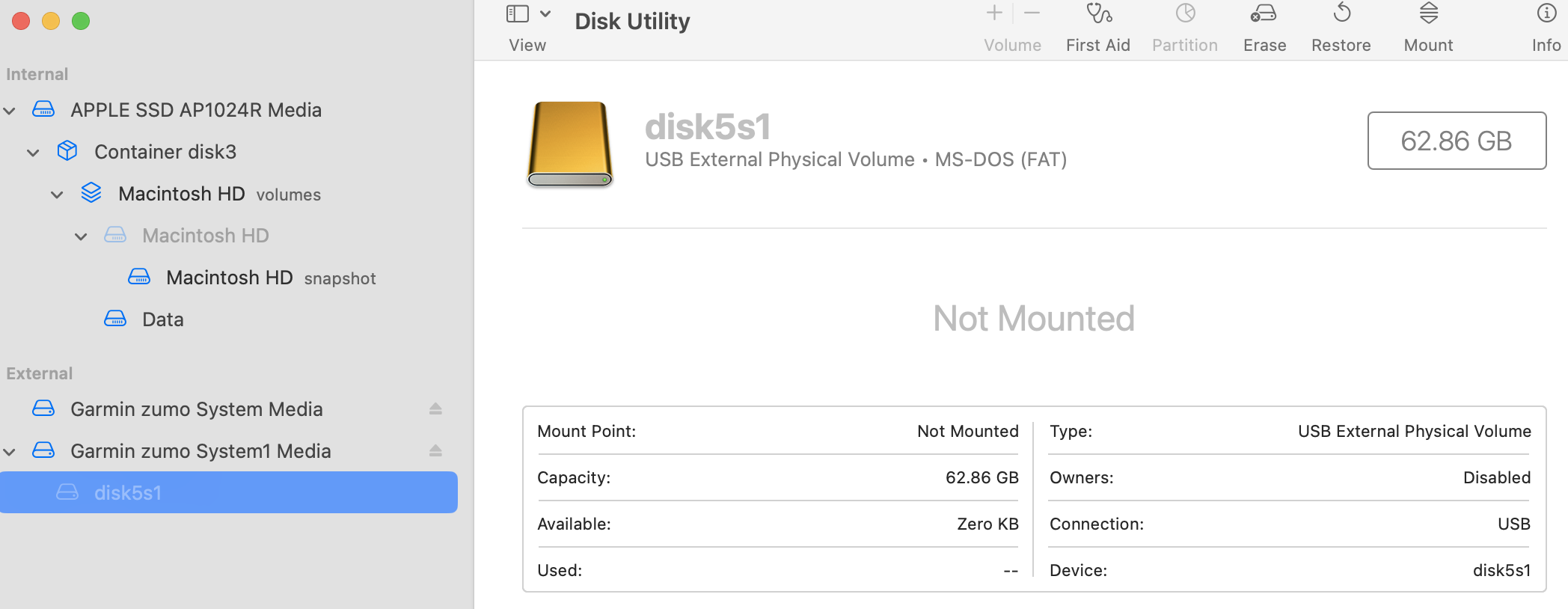This screenshot has width=1568, height=609.
Task: Collapse the Garmin zumo System1 Media entry
Action: [x=10, y=452]
